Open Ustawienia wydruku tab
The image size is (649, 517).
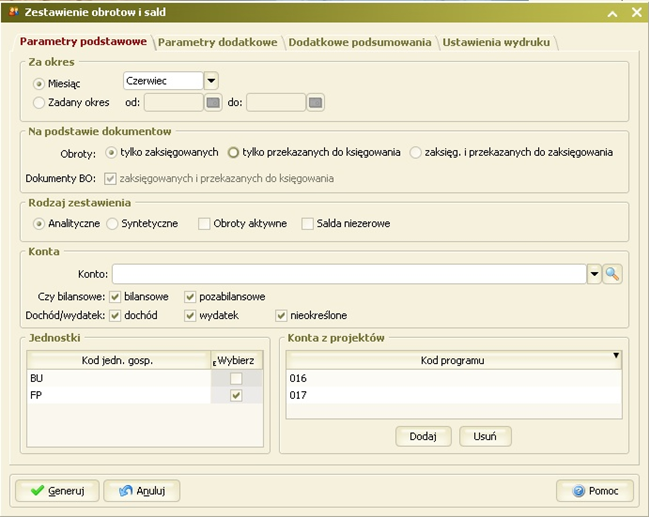496,42
